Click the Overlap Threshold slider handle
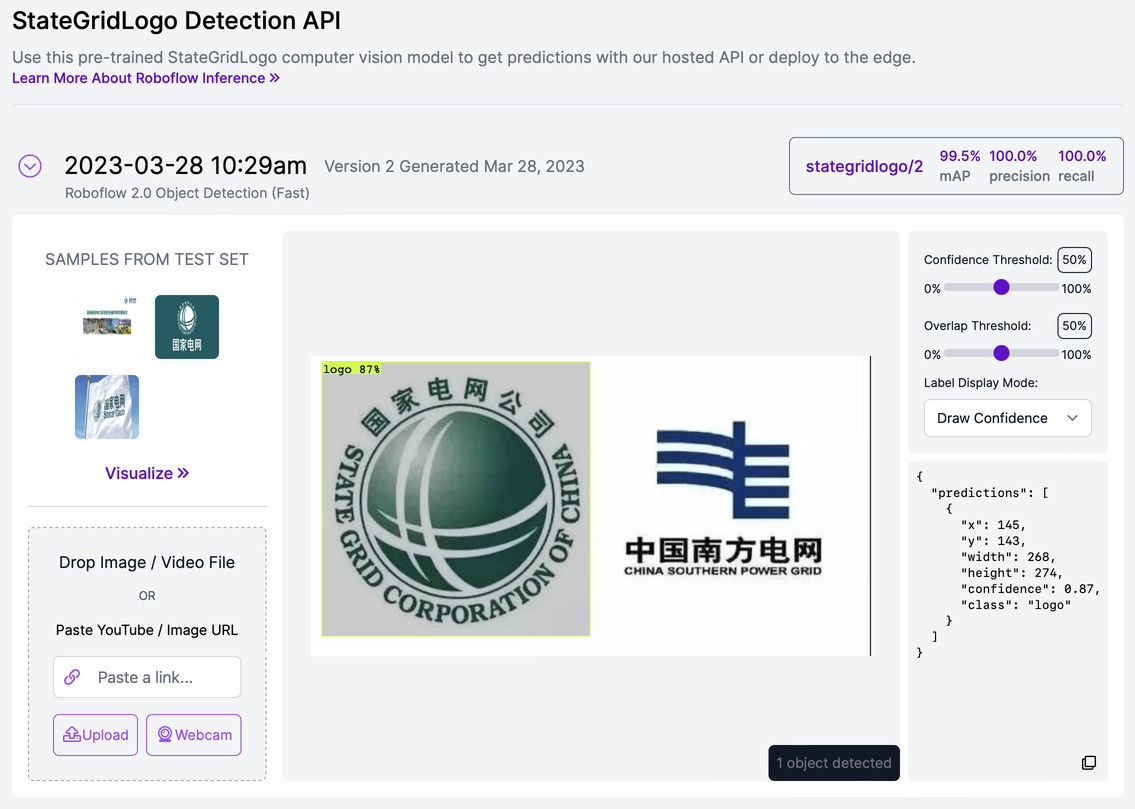This screenshot has height=809, width=1135. pos(1001,353)
